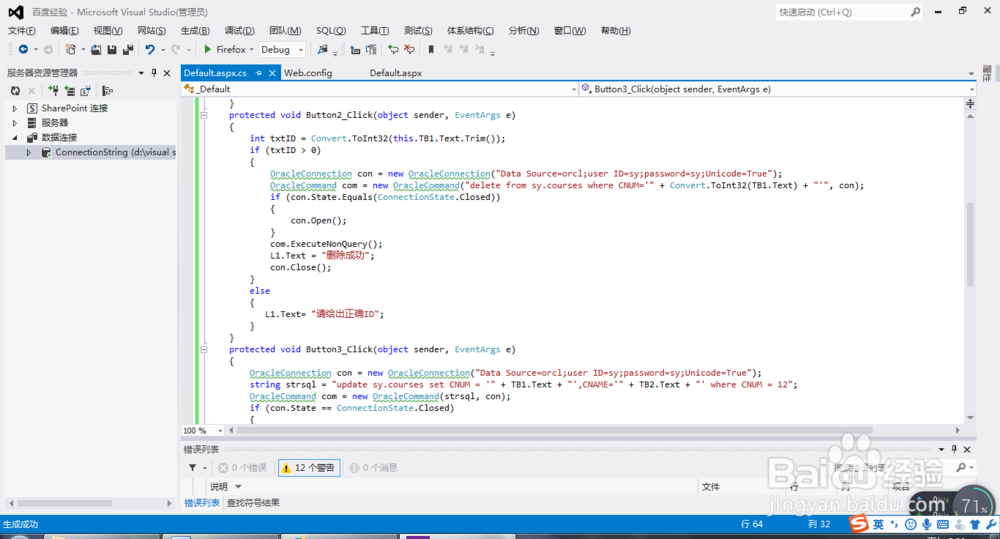Viewport: 1000px width, 539px height.
Task: Close the Default.aspx.cs tab
Action: click(x=272, y=73)
